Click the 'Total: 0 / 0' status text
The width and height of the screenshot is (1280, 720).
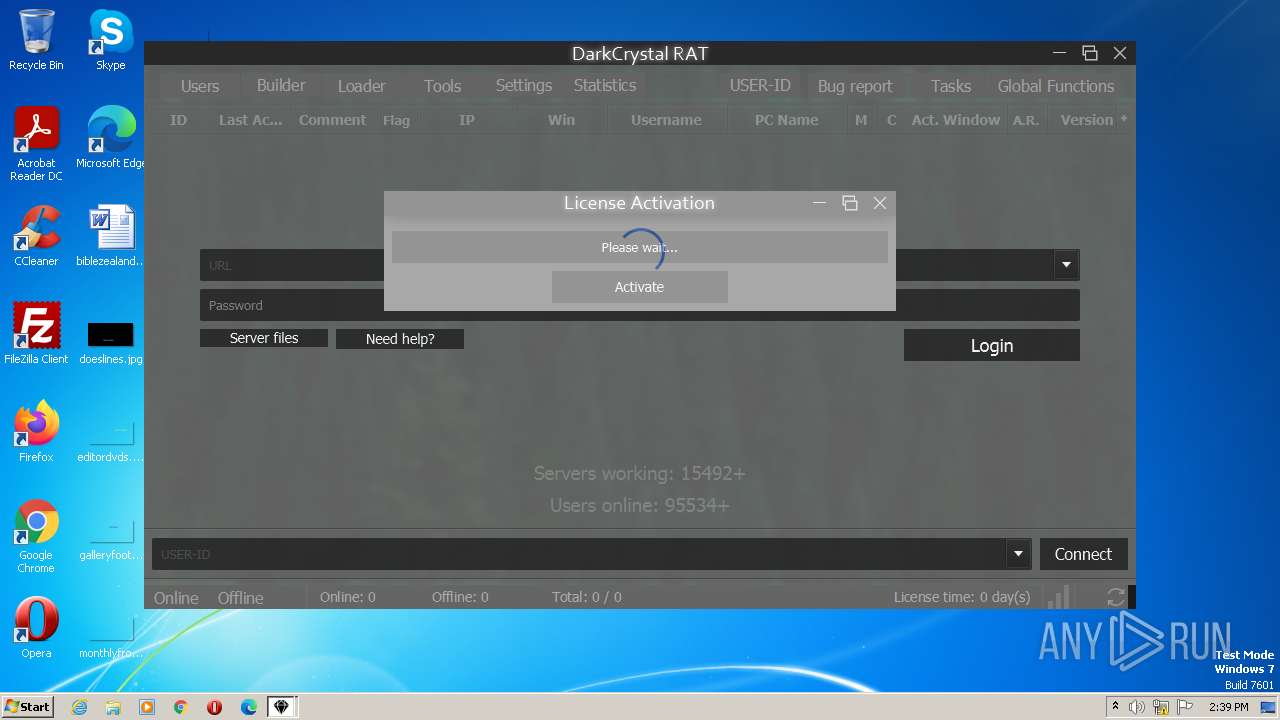[587, 597]
